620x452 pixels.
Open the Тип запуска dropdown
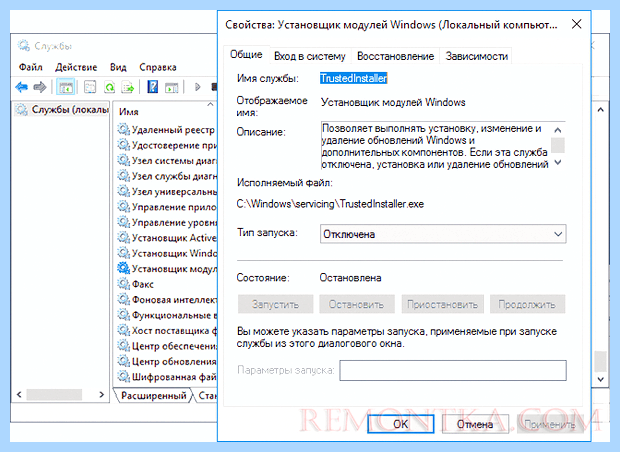click(x=443, y=234)
